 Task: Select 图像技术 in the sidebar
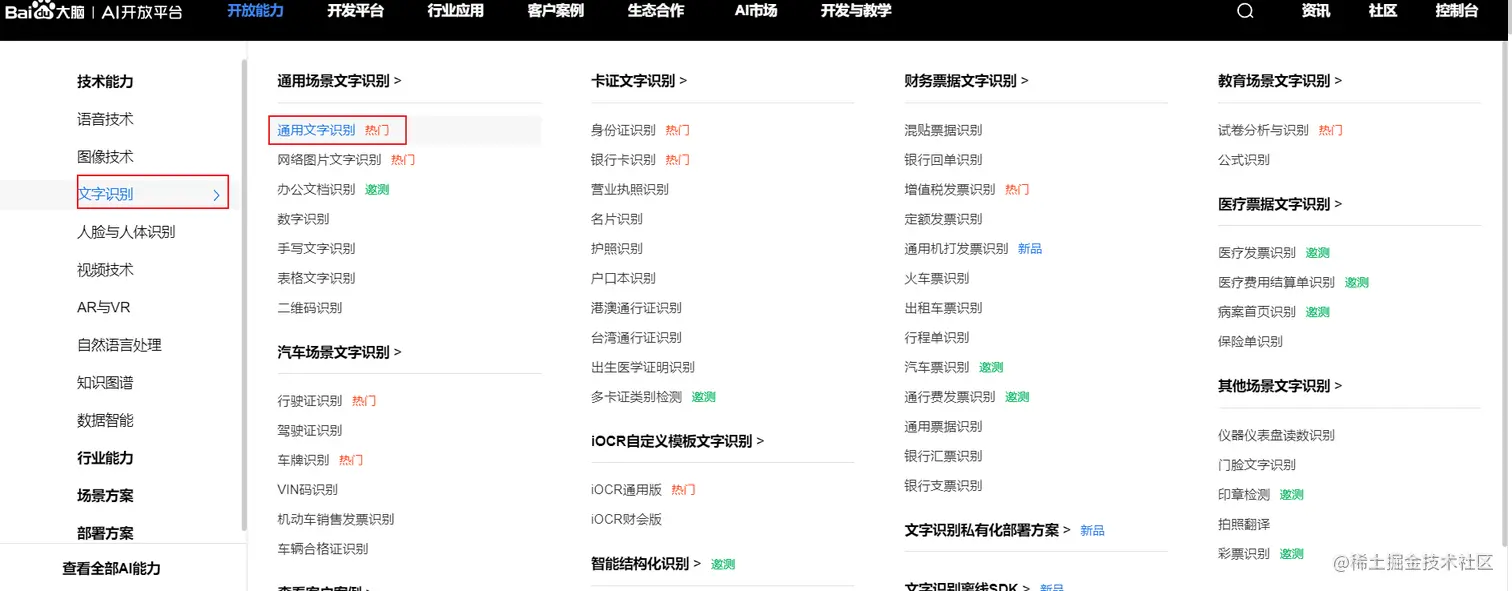pyautogui.click(x=105, y=157)
